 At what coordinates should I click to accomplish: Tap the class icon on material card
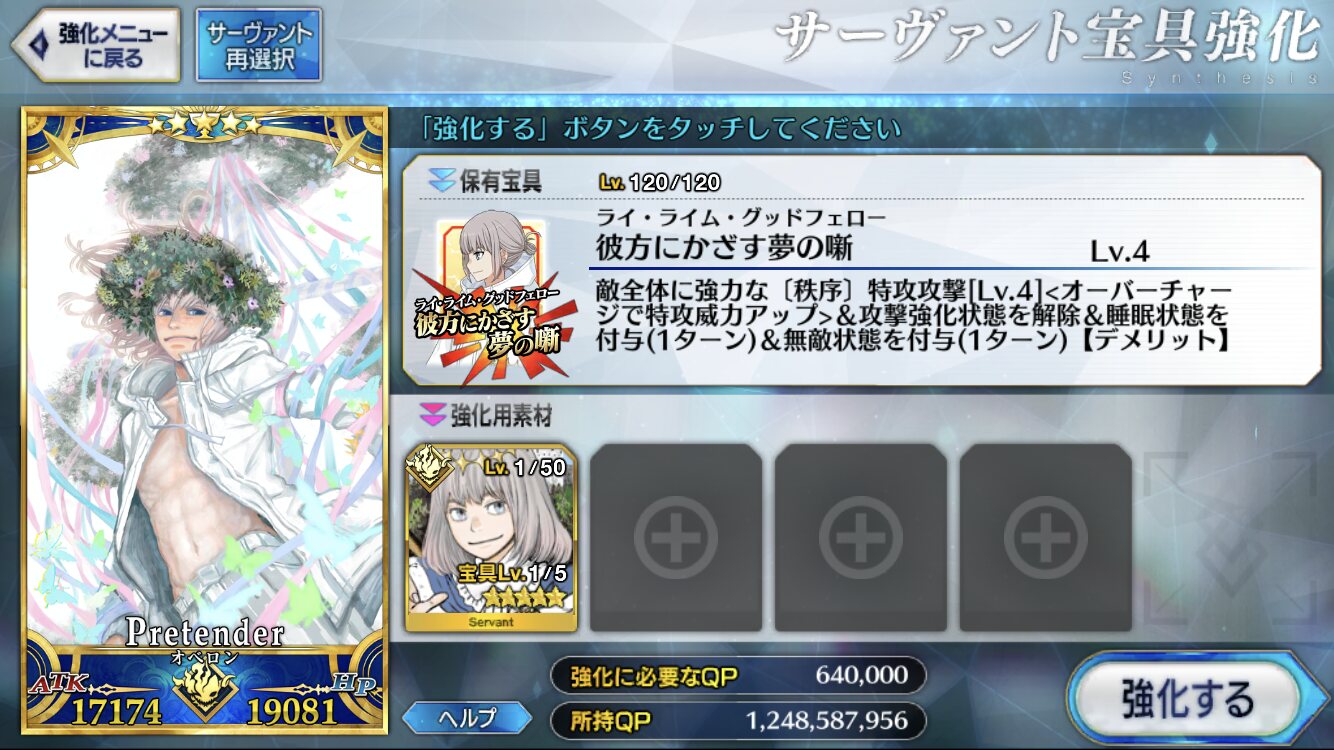(429, 468)
